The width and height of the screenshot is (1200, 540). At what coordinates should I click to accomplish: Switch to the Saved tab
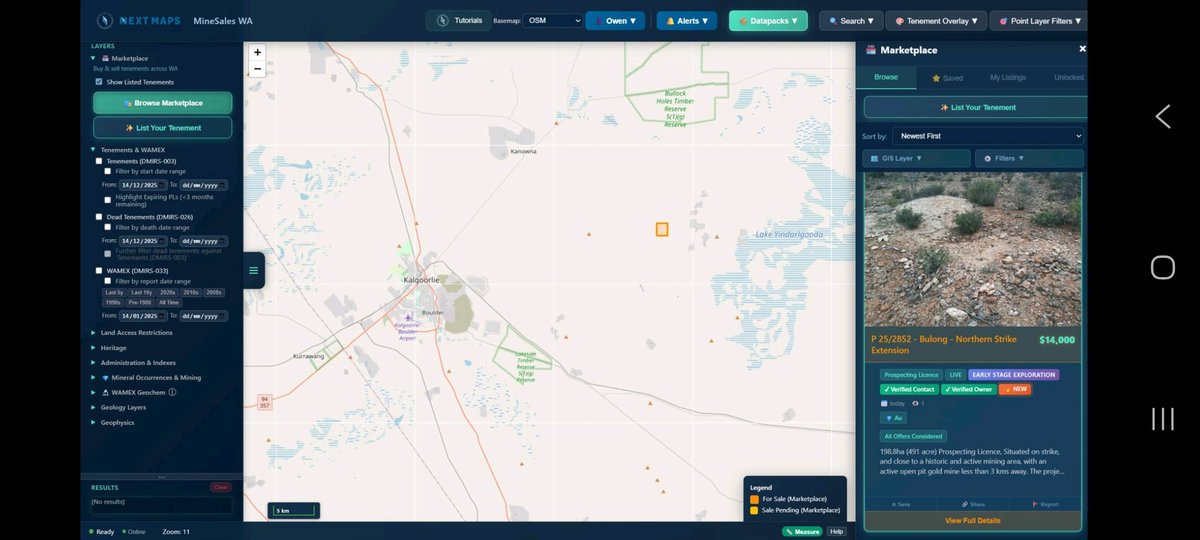coord(947,77)
